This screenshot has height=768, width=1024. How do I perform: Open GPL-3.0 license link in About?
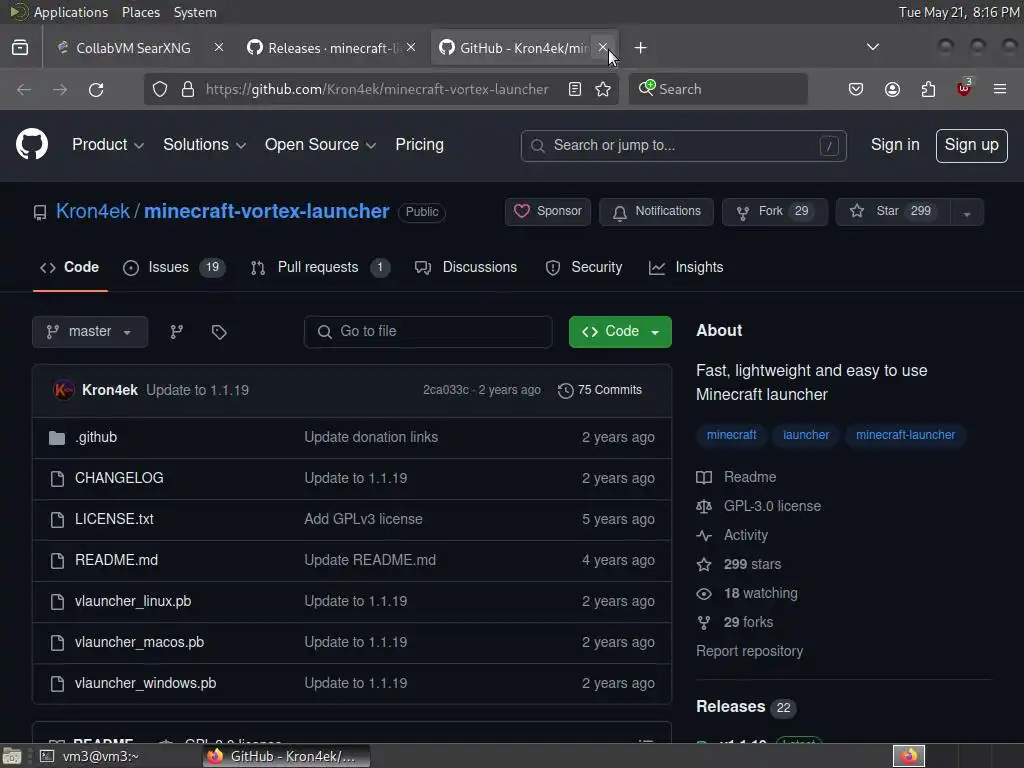(772, 506)
